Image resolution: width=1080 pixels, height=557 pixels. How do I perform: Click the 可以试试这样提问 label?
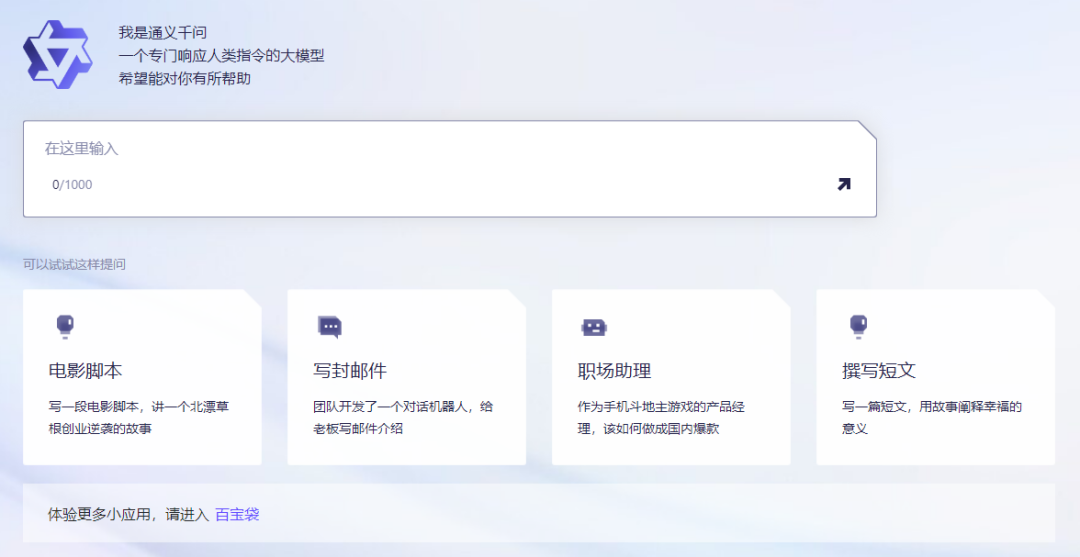(75, 265)
